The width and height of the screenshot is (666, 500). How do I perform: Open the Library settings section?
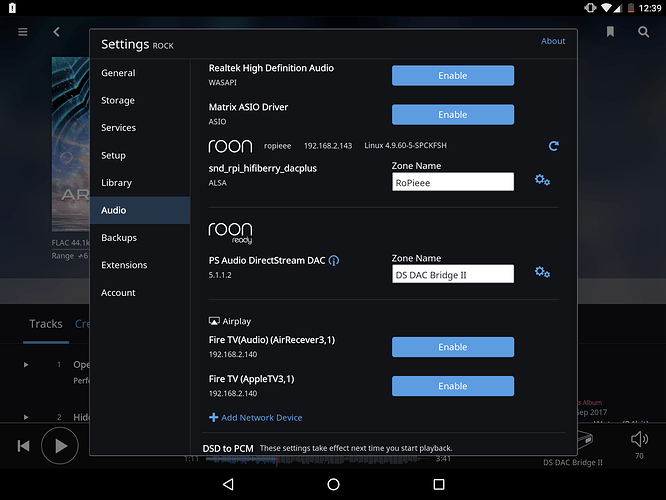pos(140,183)
